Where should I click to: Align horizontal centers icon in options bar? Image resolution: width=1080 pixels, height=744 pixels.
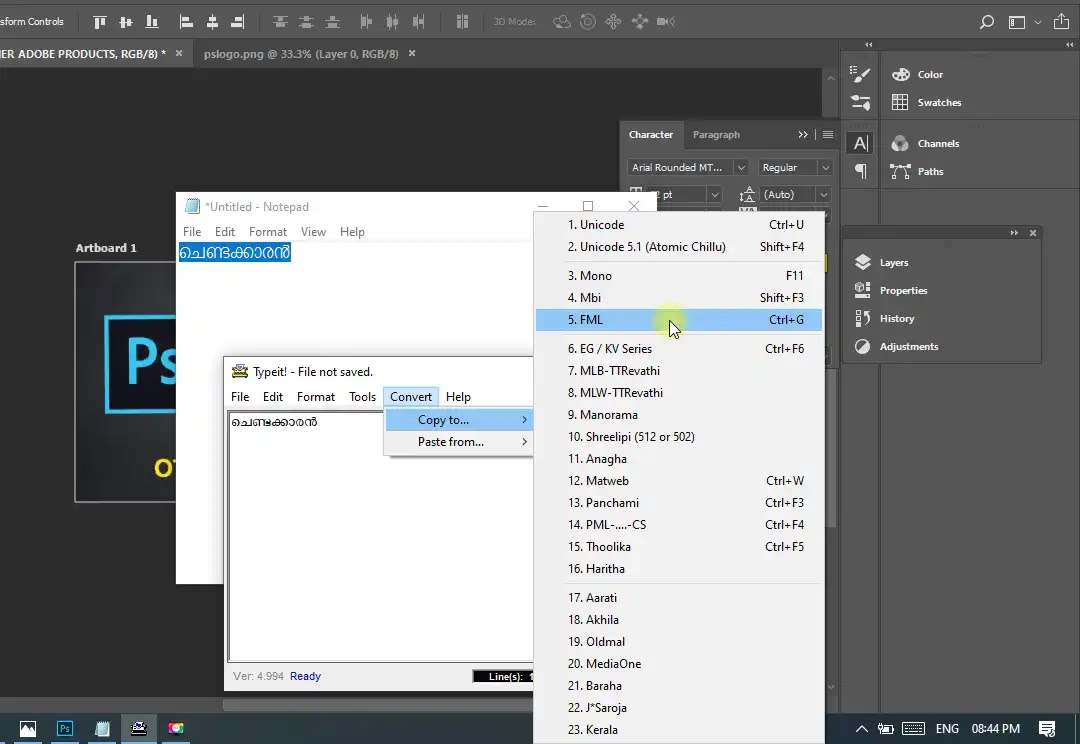[212, 22]
